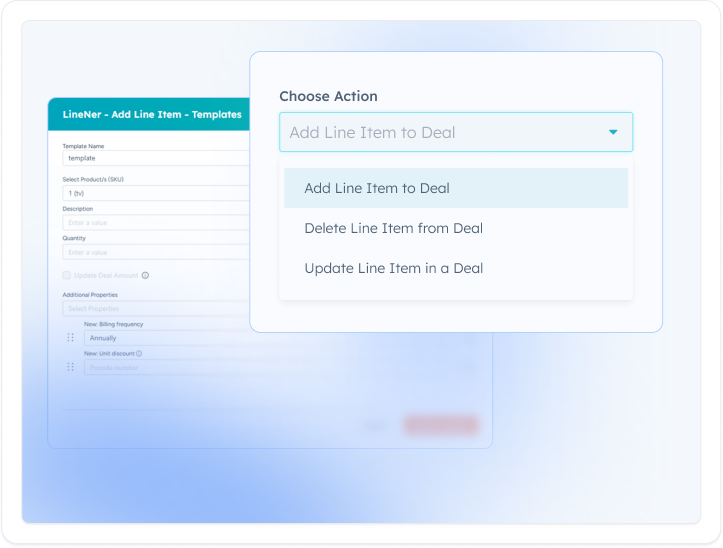This screenshot has width=723, height=548.
Task: Click the blurred red button at bottom
Action: [440, 425]
